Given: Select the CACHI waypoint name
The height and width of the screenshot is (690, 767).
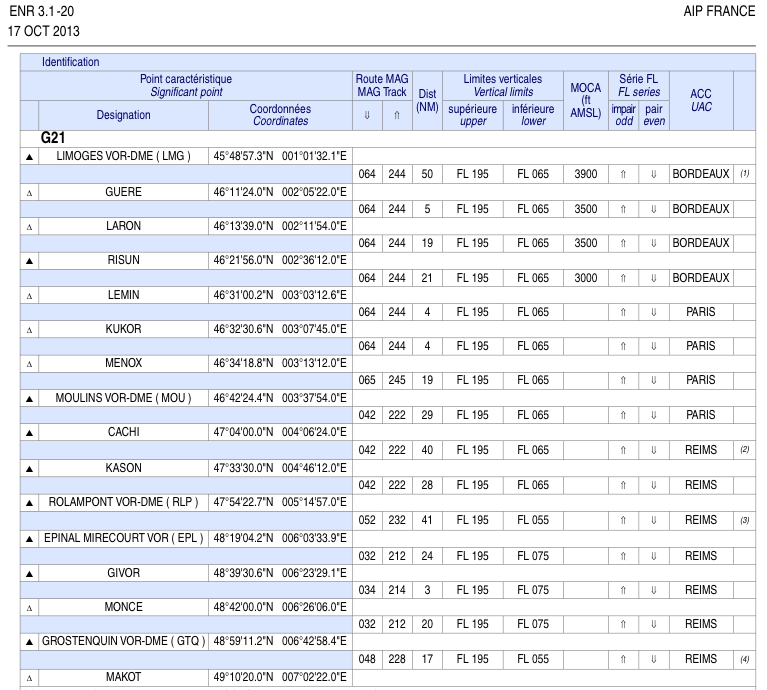Looking at the screenshot, I should click(x=123, y=432).
